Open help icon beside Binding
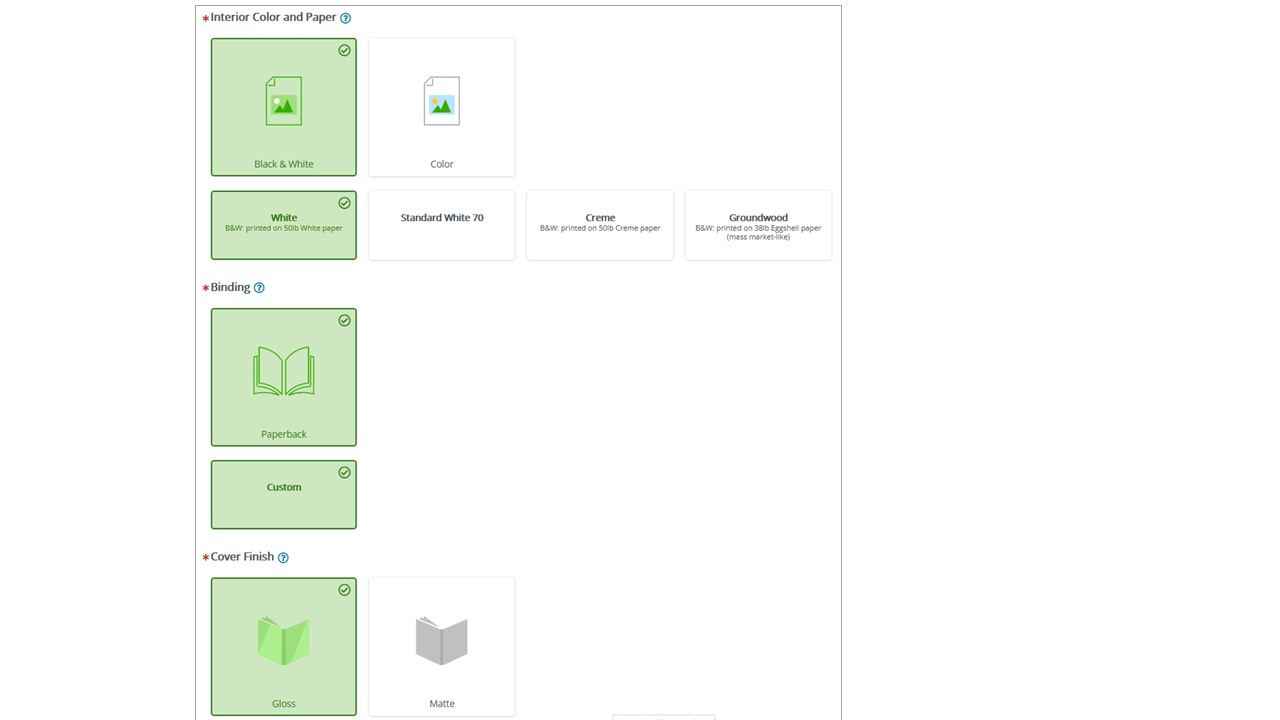Viewport: 1280px width, 720px height. [x=259, y=288]
